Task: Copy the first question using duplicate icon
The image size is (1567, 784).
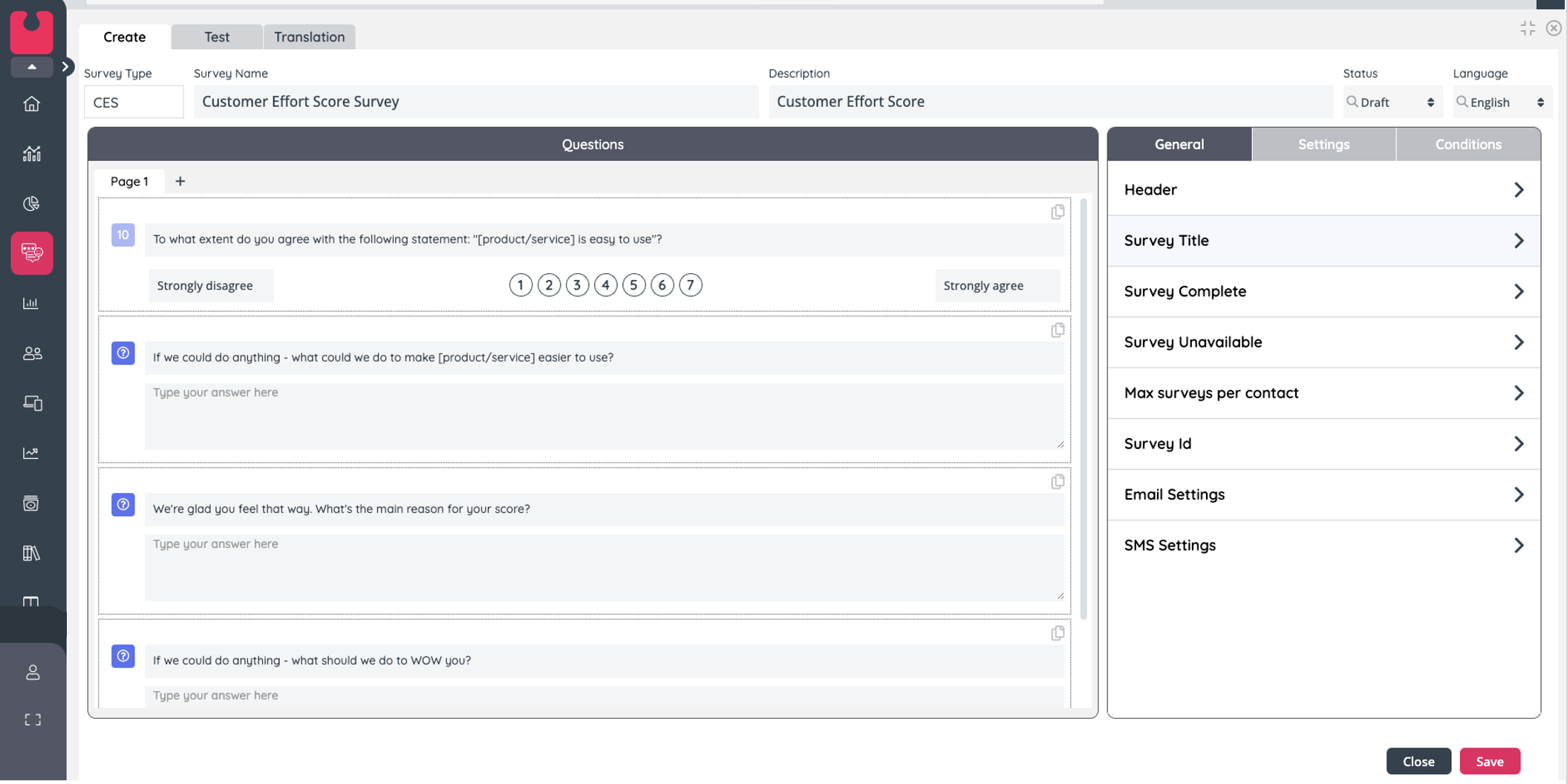Action: pyautogui.click(x=1058, y=212)
